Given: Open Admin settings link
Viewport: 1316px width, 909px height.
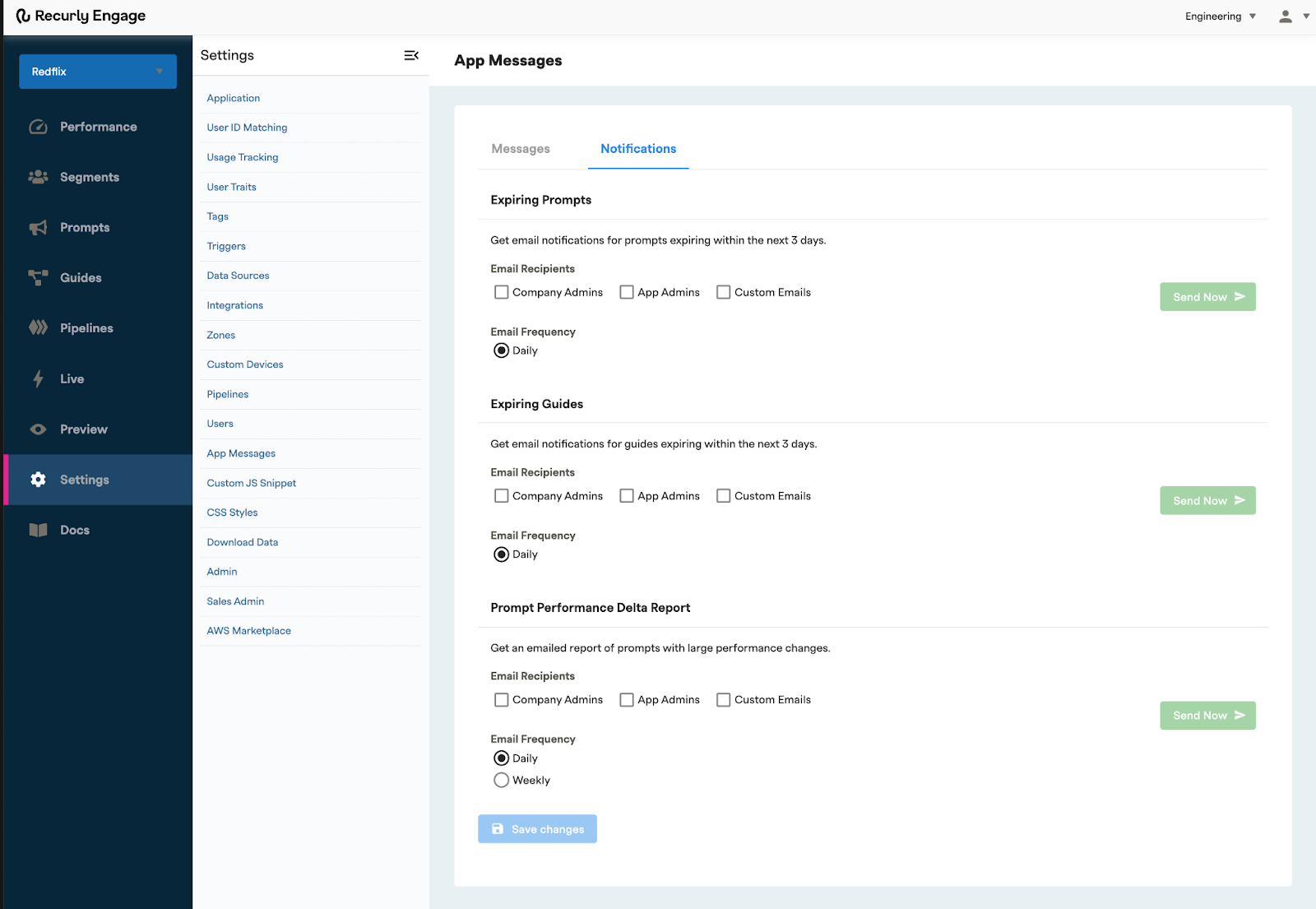Looking at the screenshot, I should pos(222,572).
